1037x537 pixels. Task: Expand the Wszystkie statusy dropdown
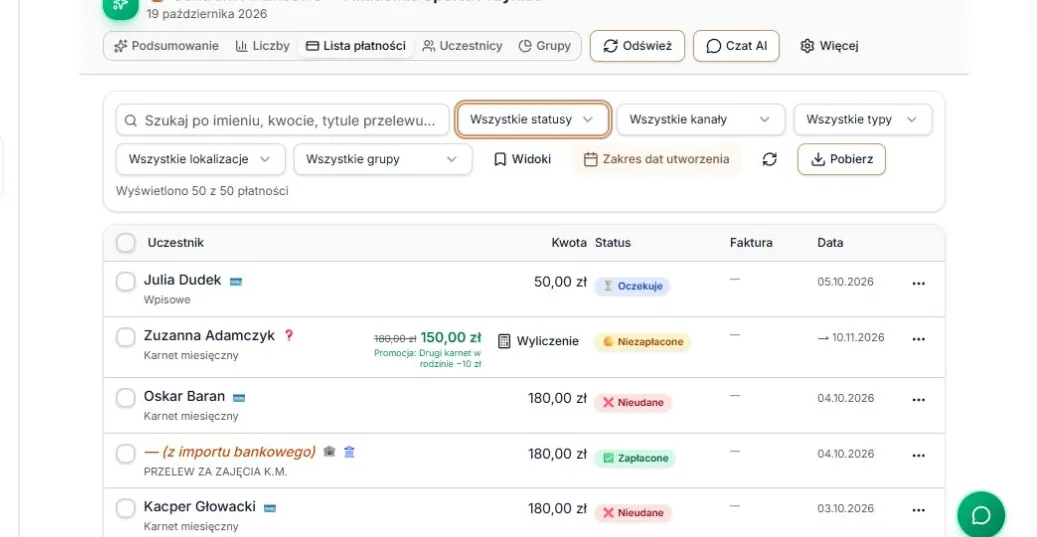532,120
